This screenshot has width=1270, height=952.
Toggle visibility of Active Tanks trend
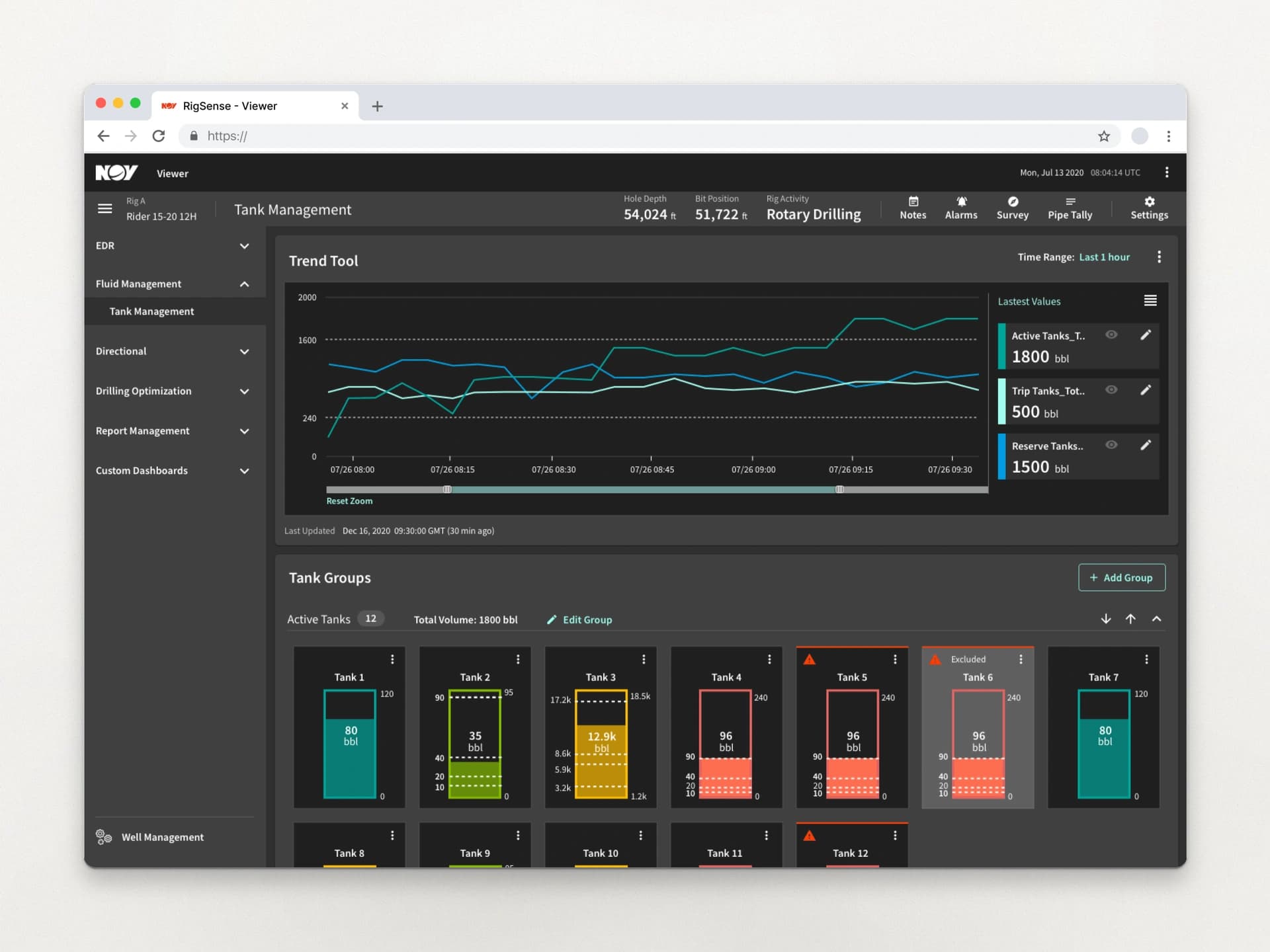pos(1111,335)
